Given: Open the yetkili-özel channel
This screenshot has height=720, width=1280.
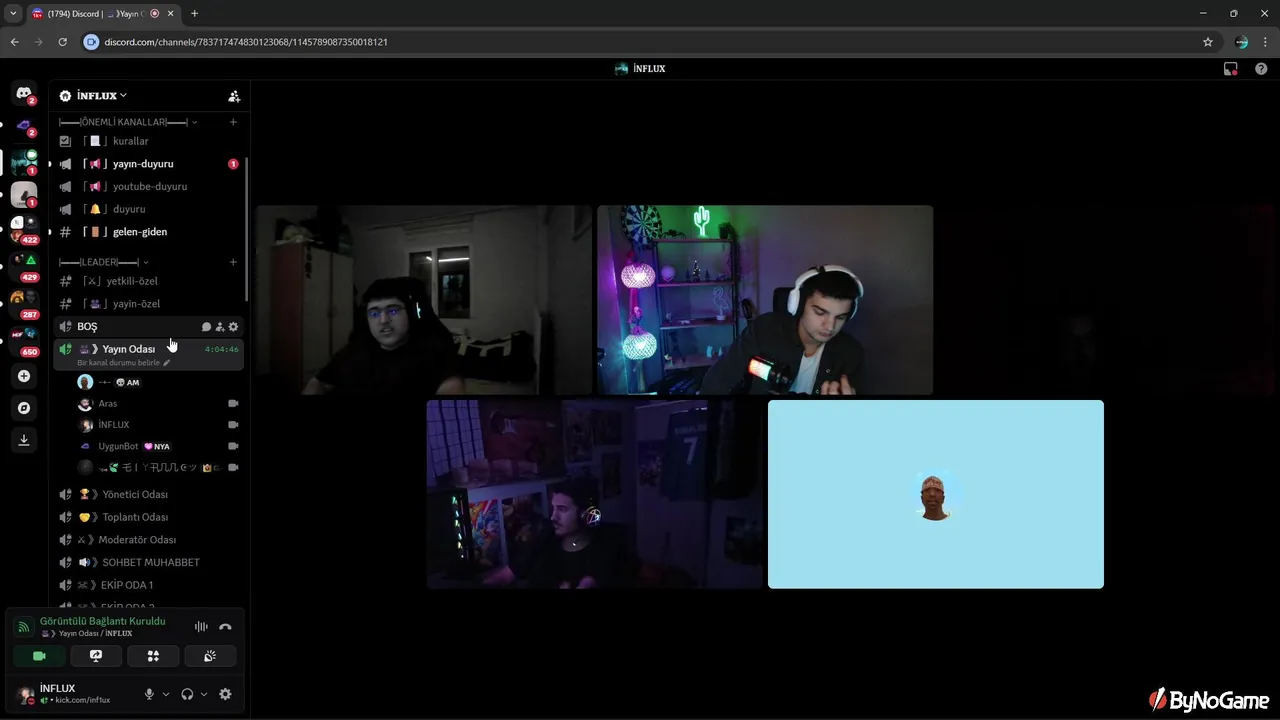Looking at the screenshot, I should click(x=148, y=281).
